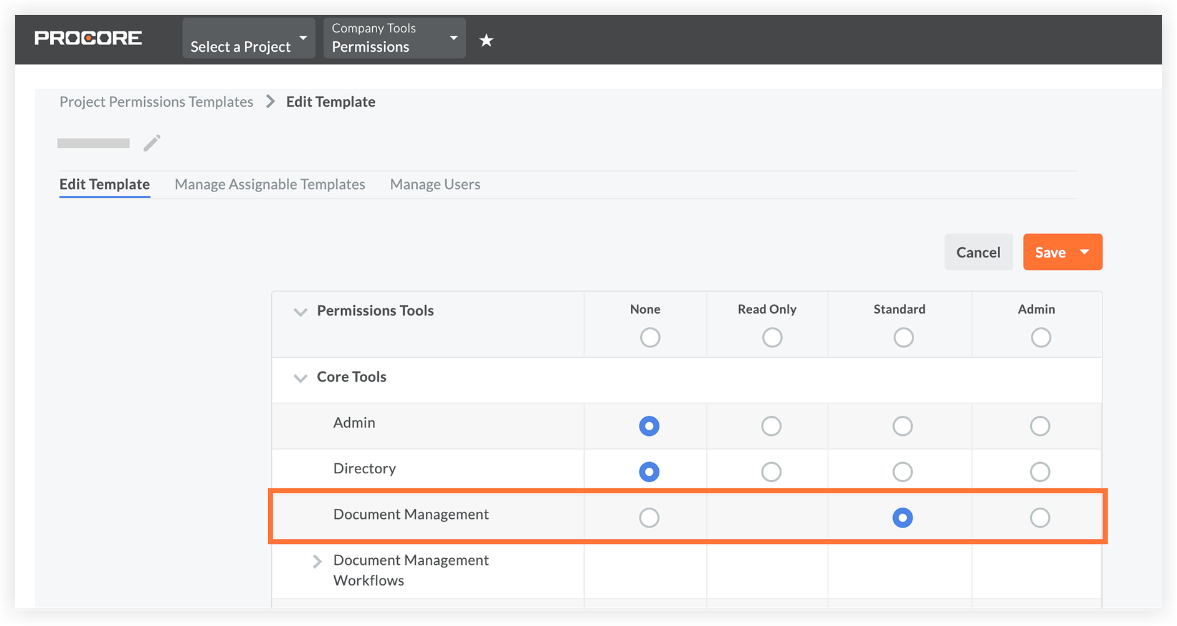
Task: Click the pencil icon to rename the template
Action: [x=151, y=143]
